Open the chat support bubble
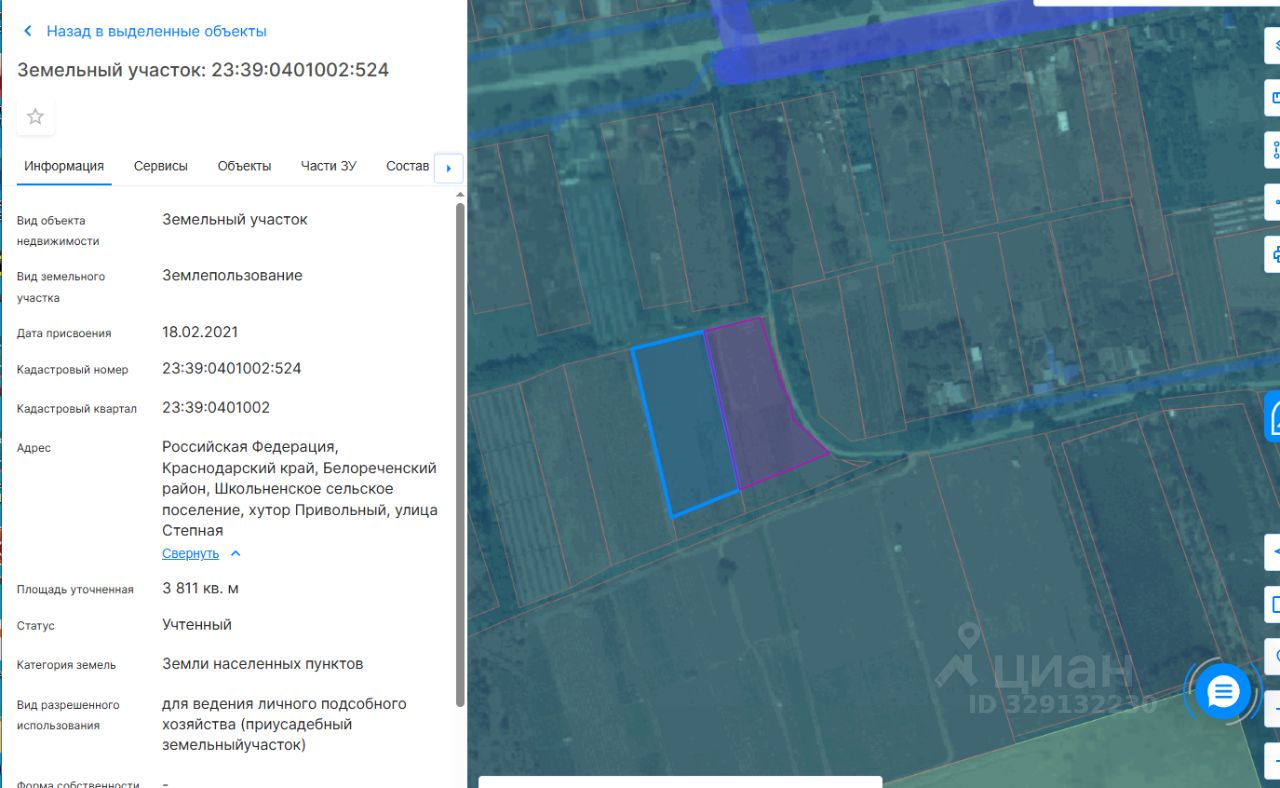The width and height of the screenshot is (1280, 788). (x=1223, y=691)
